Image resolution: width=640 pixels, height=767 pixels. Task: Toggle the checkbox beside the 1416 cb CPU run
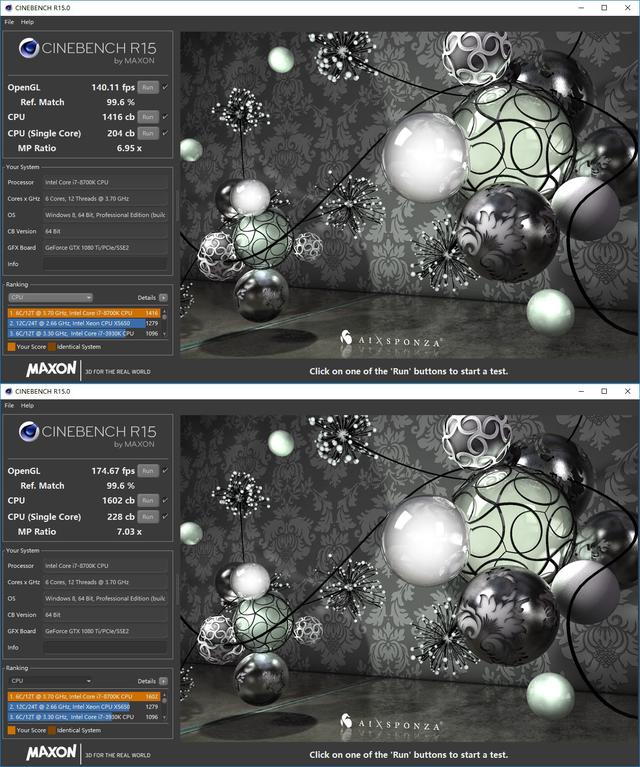point(165,117)
